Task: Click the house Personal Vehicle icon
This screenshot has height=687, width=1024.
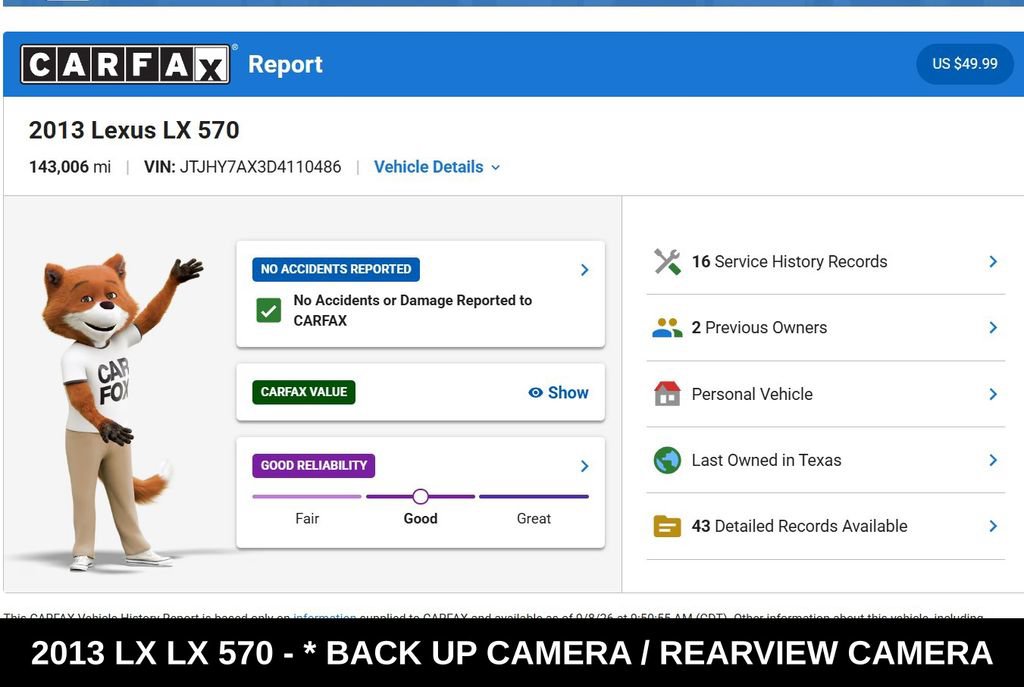Action: click(x=667, y=394)
